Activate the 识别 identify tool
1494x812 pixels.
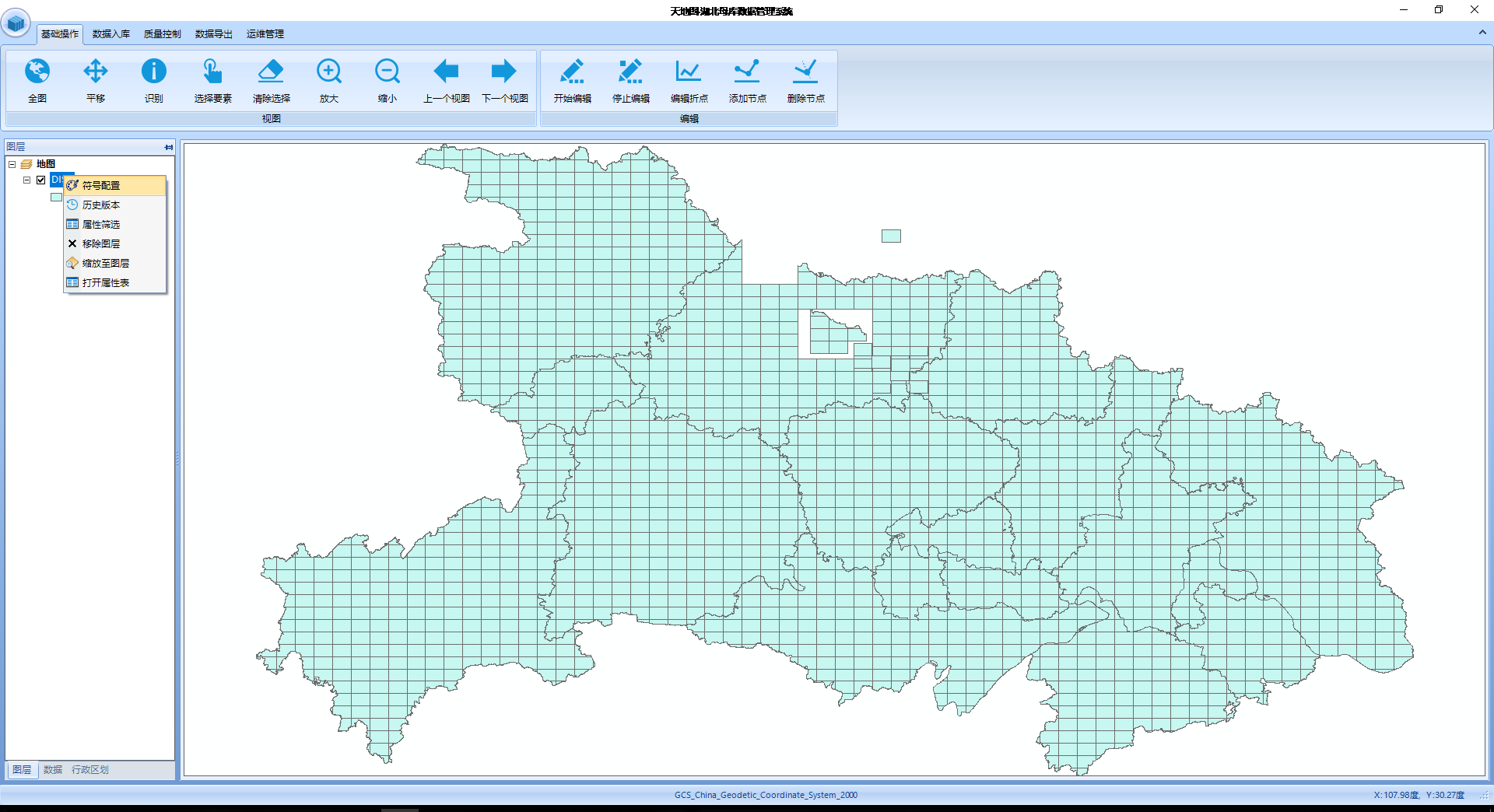(x=154, y=72)
